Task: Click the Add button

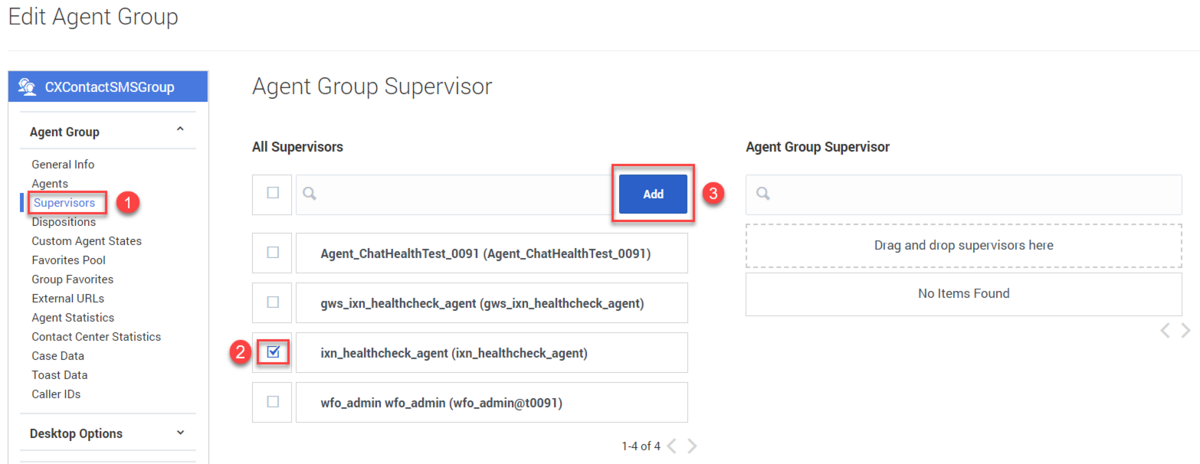Action: (x=653, y=194)
